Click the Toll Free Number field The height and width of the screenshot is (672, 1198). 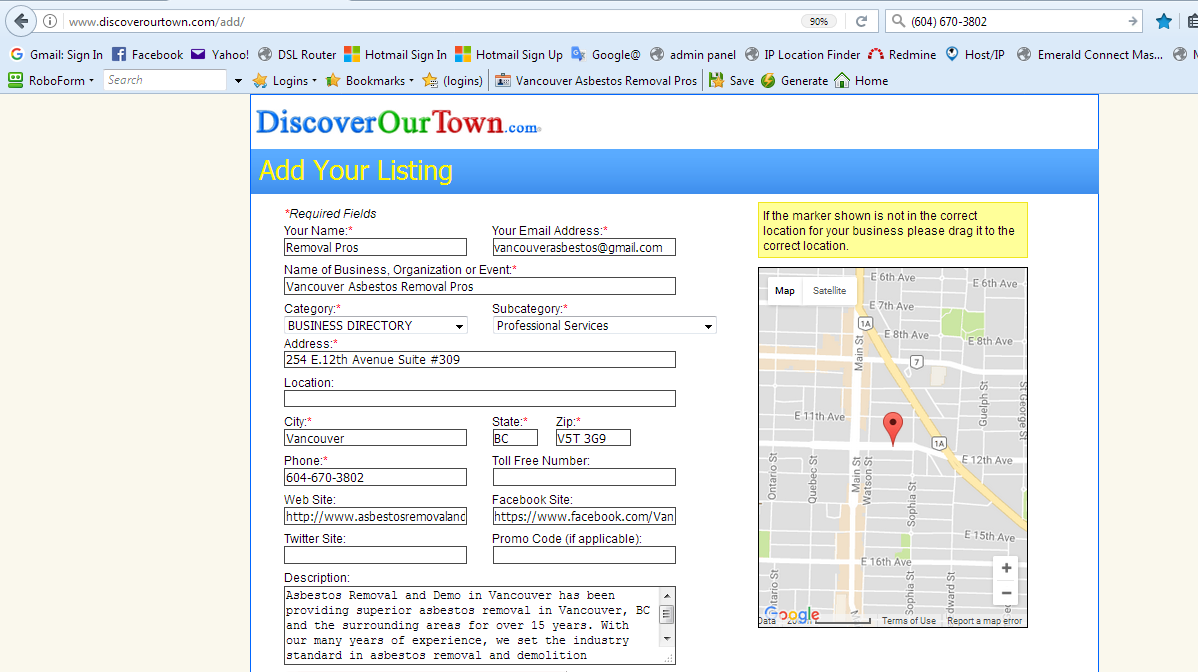click(584, 477)
